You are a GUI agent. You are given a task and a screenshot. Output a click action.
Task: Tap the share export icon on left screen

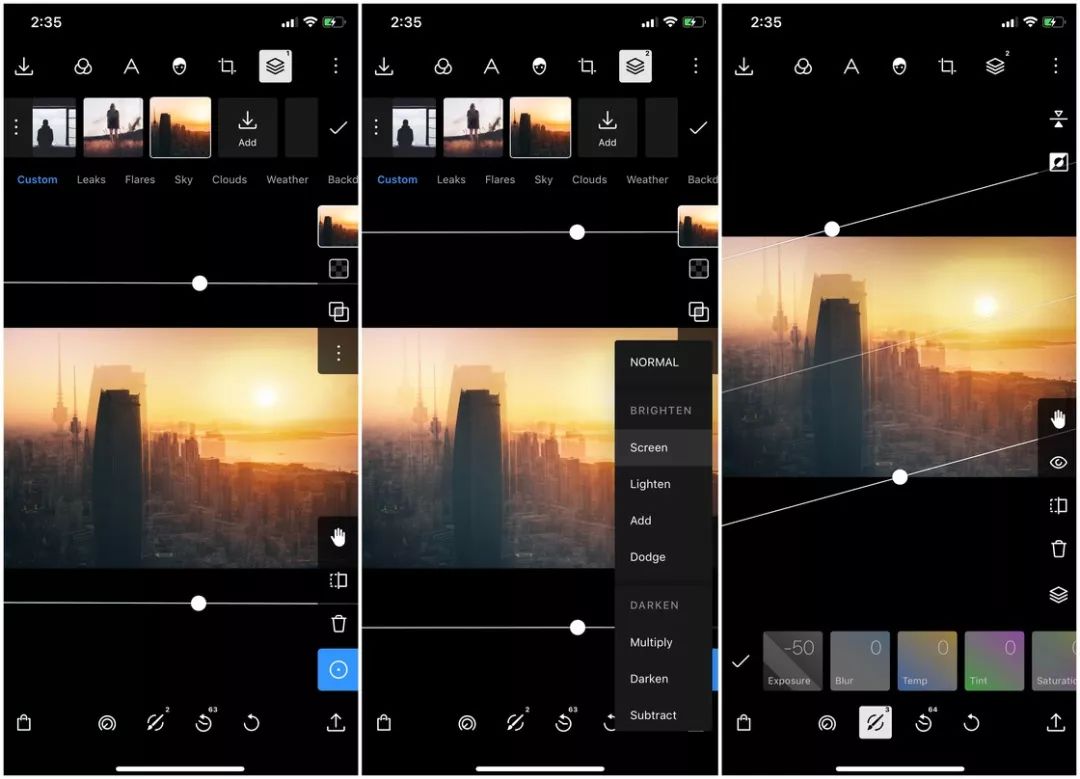tap(335, 723)
